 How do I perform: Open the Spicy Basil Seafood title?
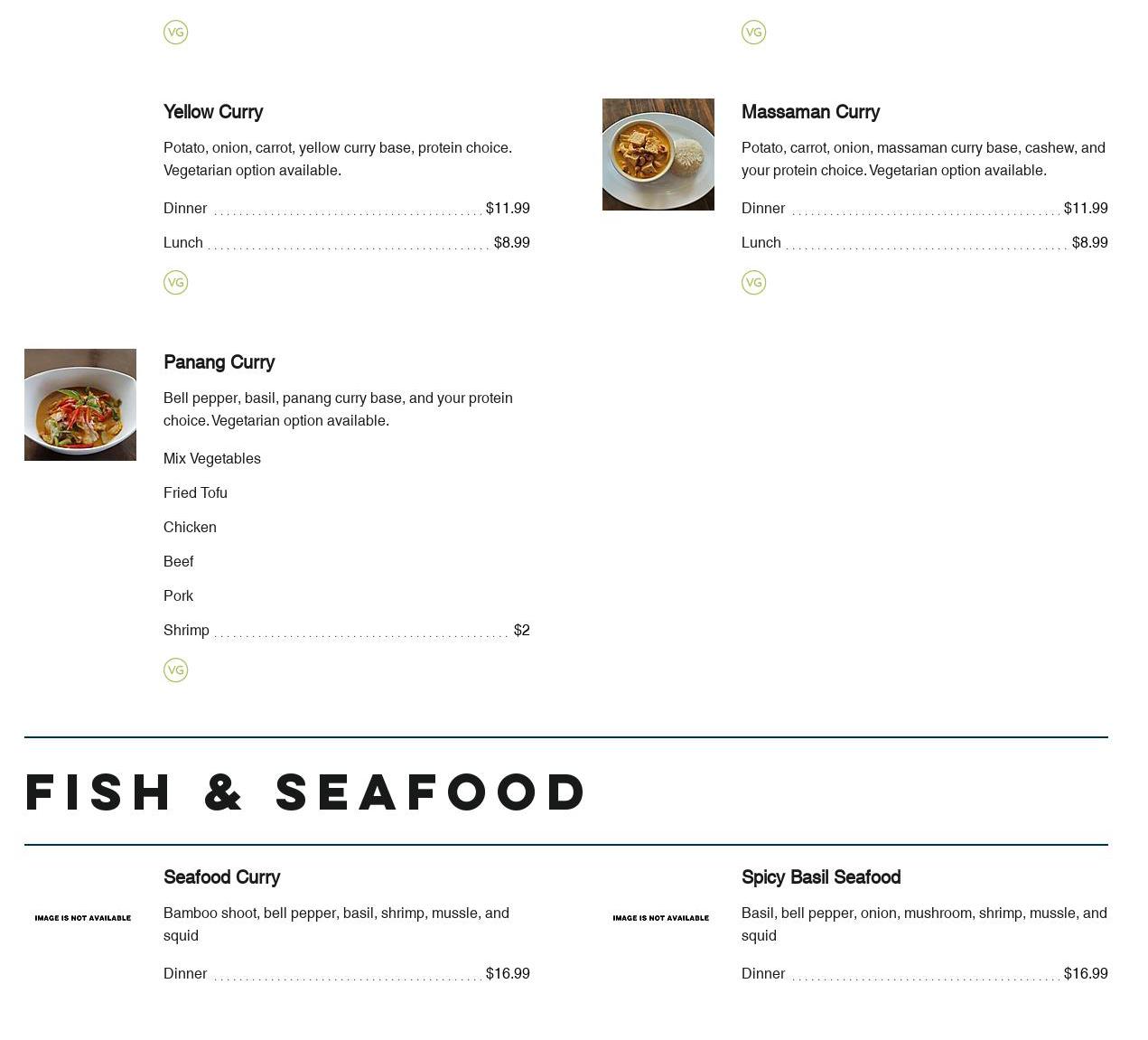pos(820,877)
